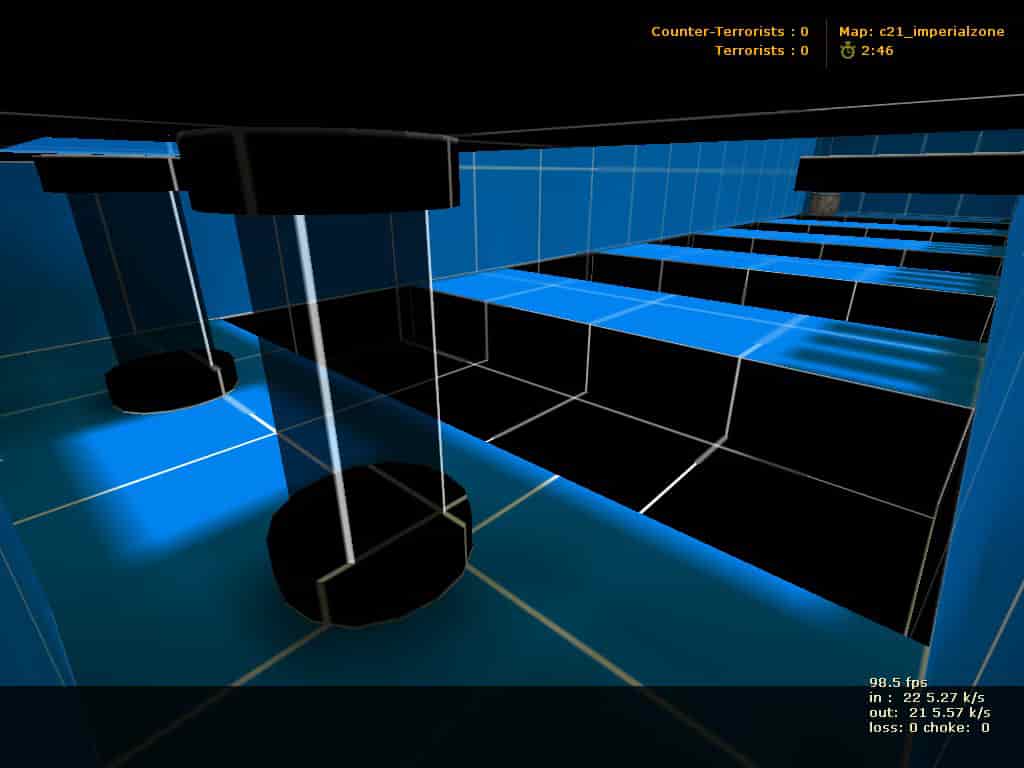Click the 'loss: 0 choke: 0' line
1024x768 pixels.
929,728
